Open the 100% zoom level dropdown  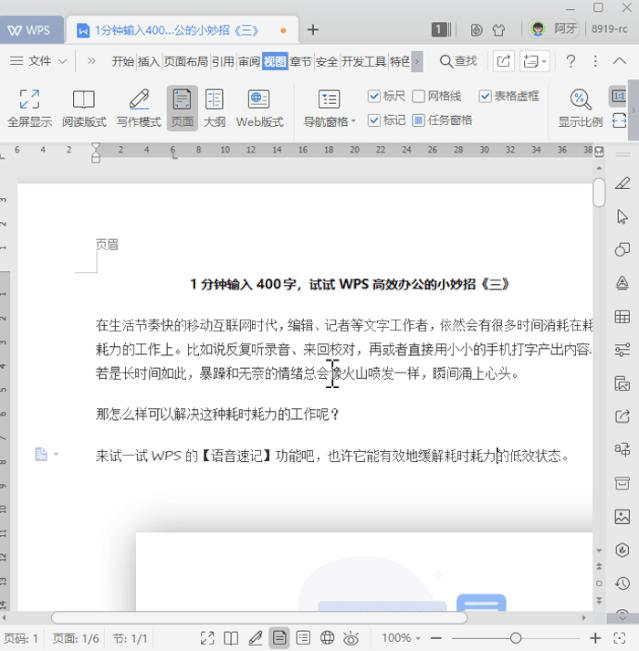coord(401,638)
